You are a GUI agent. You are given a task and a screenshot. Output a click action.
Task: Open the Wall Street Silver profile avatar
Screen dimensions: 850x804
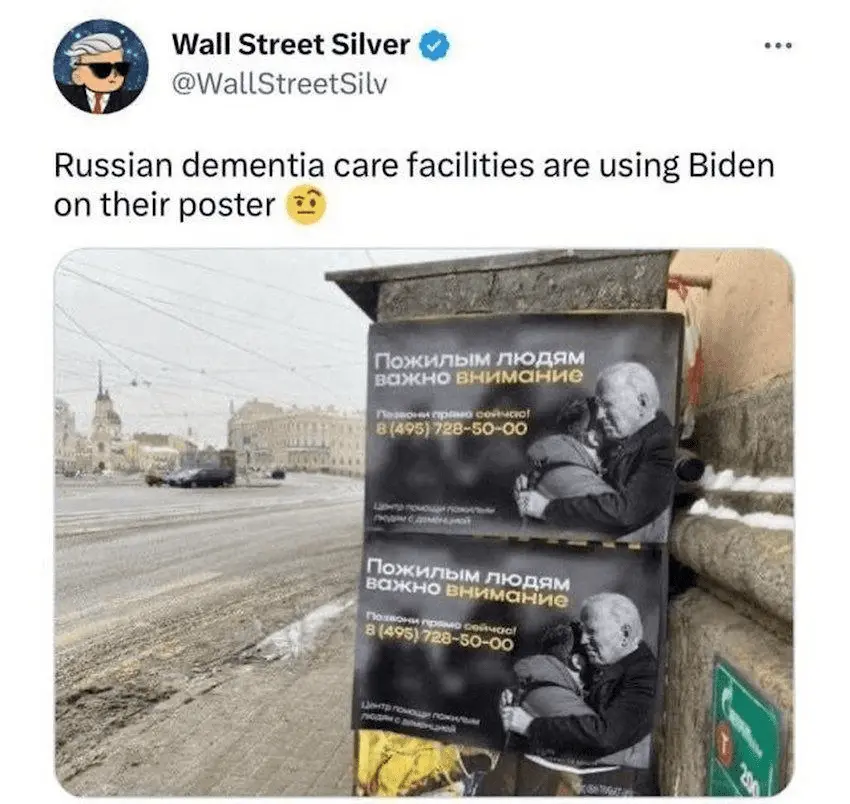click(101, 67)
